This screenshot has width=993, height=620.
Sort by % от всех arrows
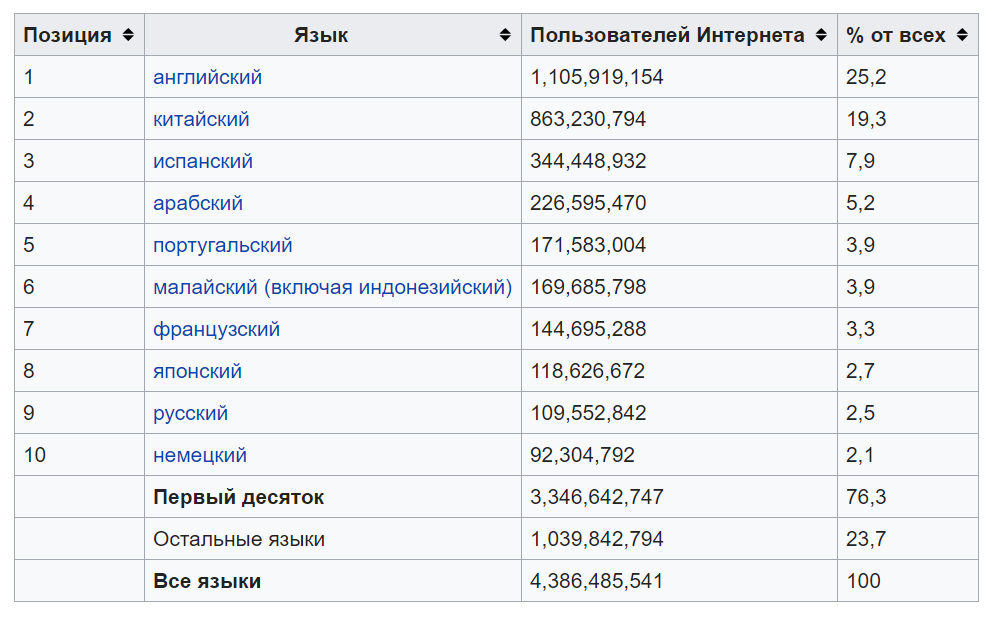point(962,35)
